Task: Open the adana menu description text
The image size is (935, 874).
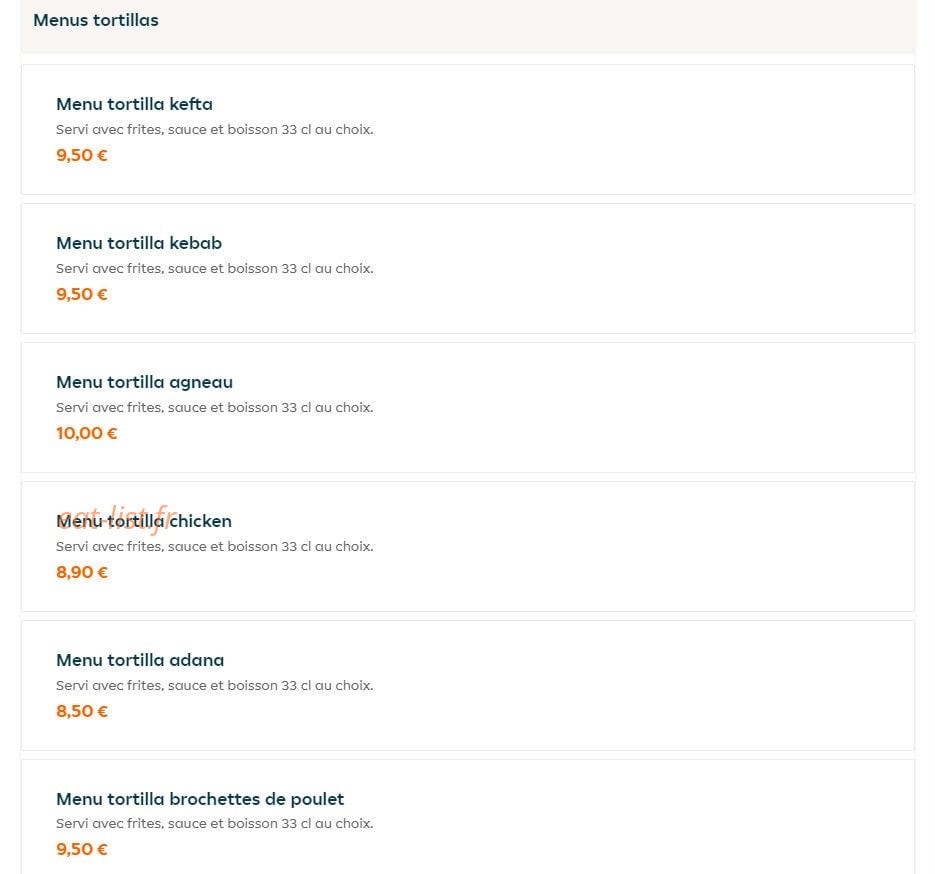Action: pos(215,685)
